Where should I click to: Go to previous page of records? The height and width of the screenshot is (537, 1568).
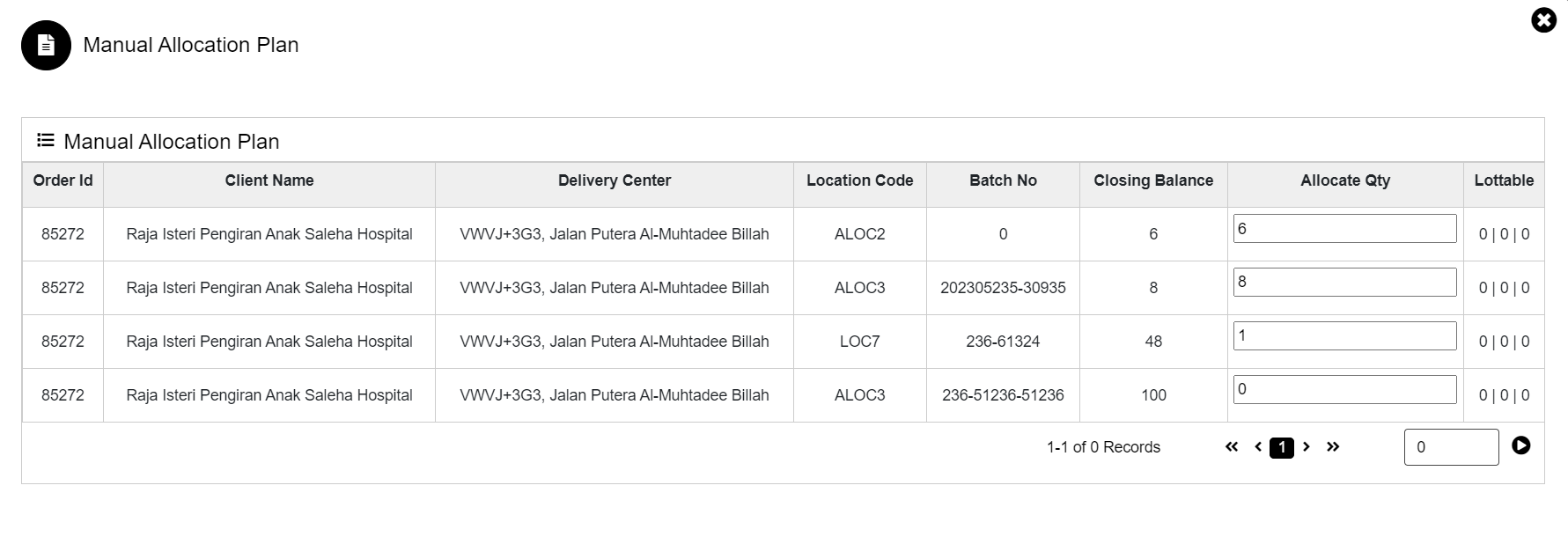[1258, 447]
